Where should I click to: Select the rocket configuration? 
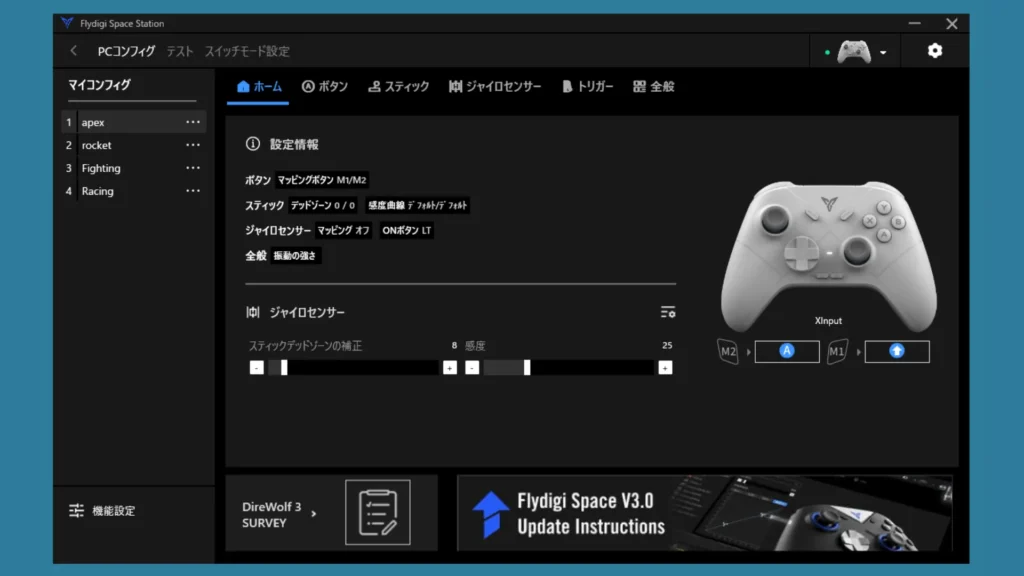click(x=134, y=145)
